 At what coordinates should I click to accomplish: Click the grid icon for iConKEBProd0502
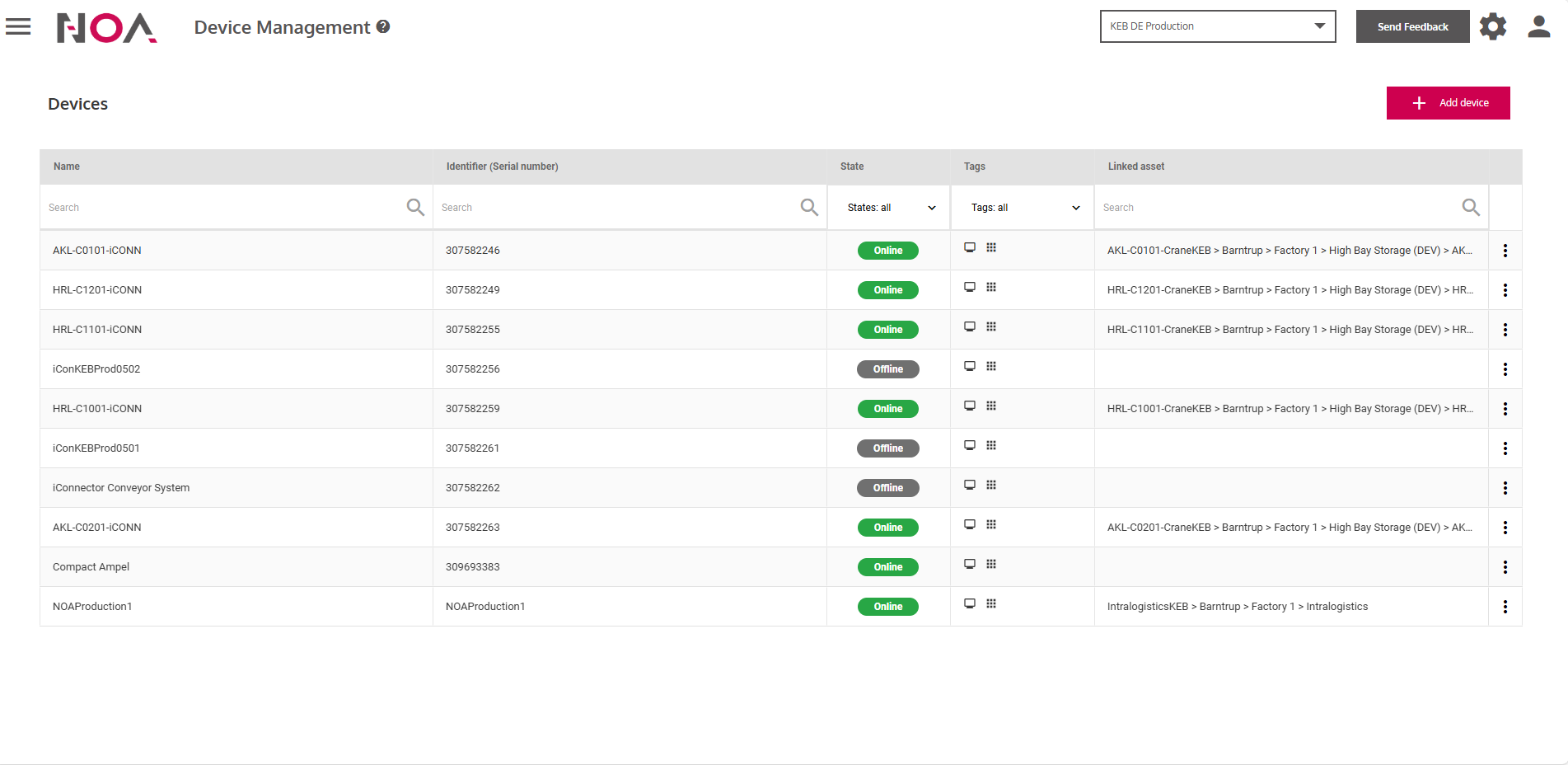(x=991, y=367)
